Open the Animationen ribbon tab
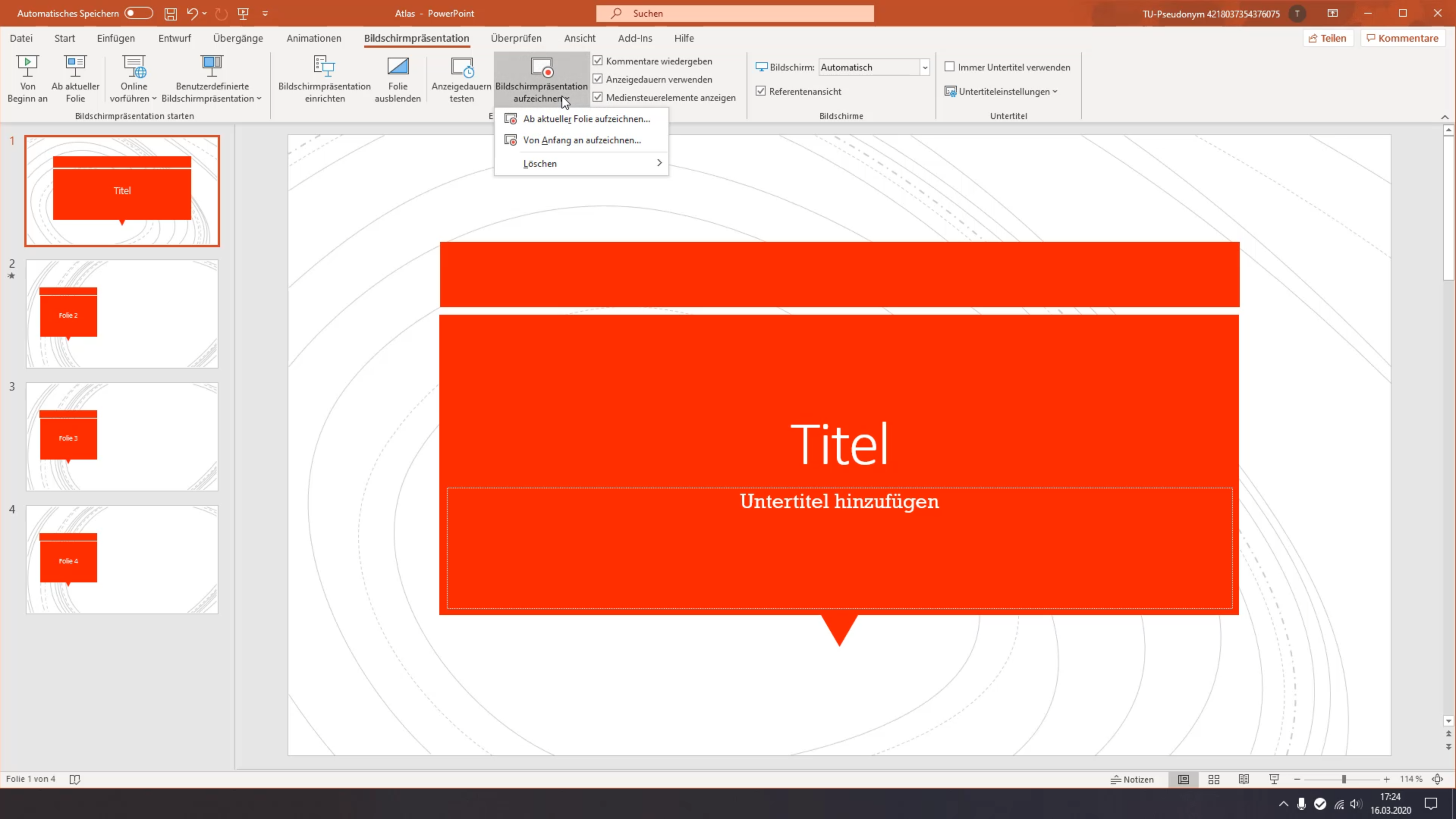The height and width of the screenshot is (819, 1456). coord(314,38)
